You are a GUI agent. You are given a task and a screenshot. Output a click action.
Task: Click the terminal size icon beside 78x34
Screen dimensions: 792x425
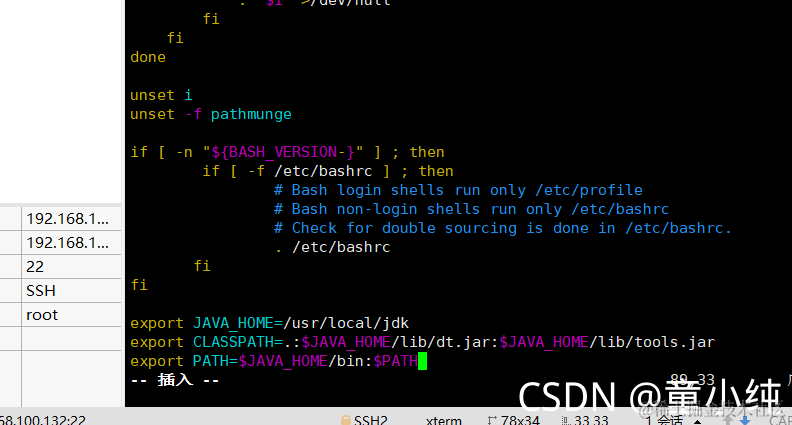point(492,420)
